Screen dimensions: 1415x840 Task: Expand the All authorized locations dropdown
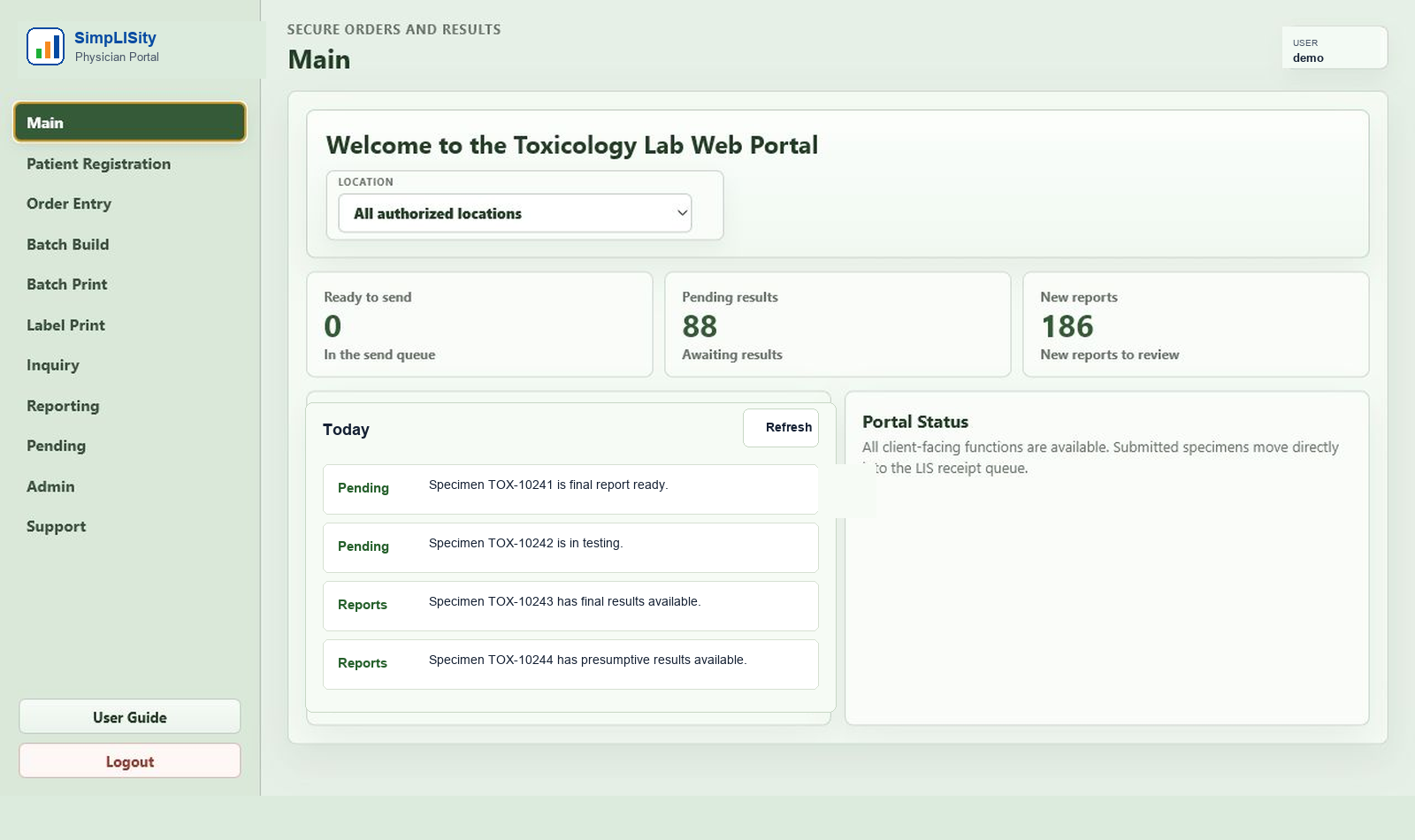(515, 213)
